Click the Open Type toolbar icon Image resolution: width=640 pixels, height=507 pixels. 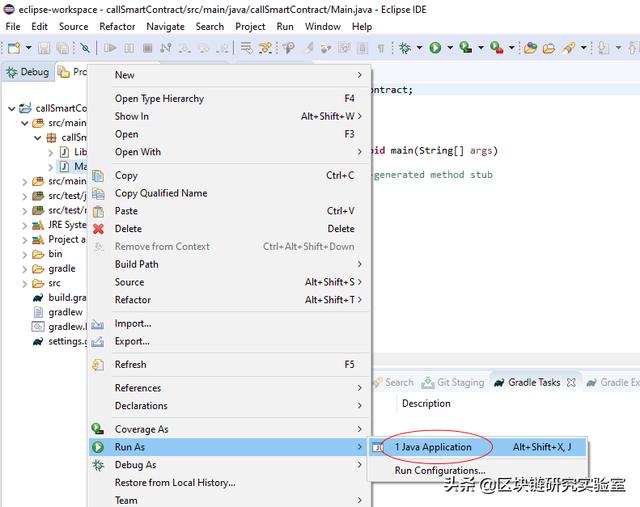point(531,48)
